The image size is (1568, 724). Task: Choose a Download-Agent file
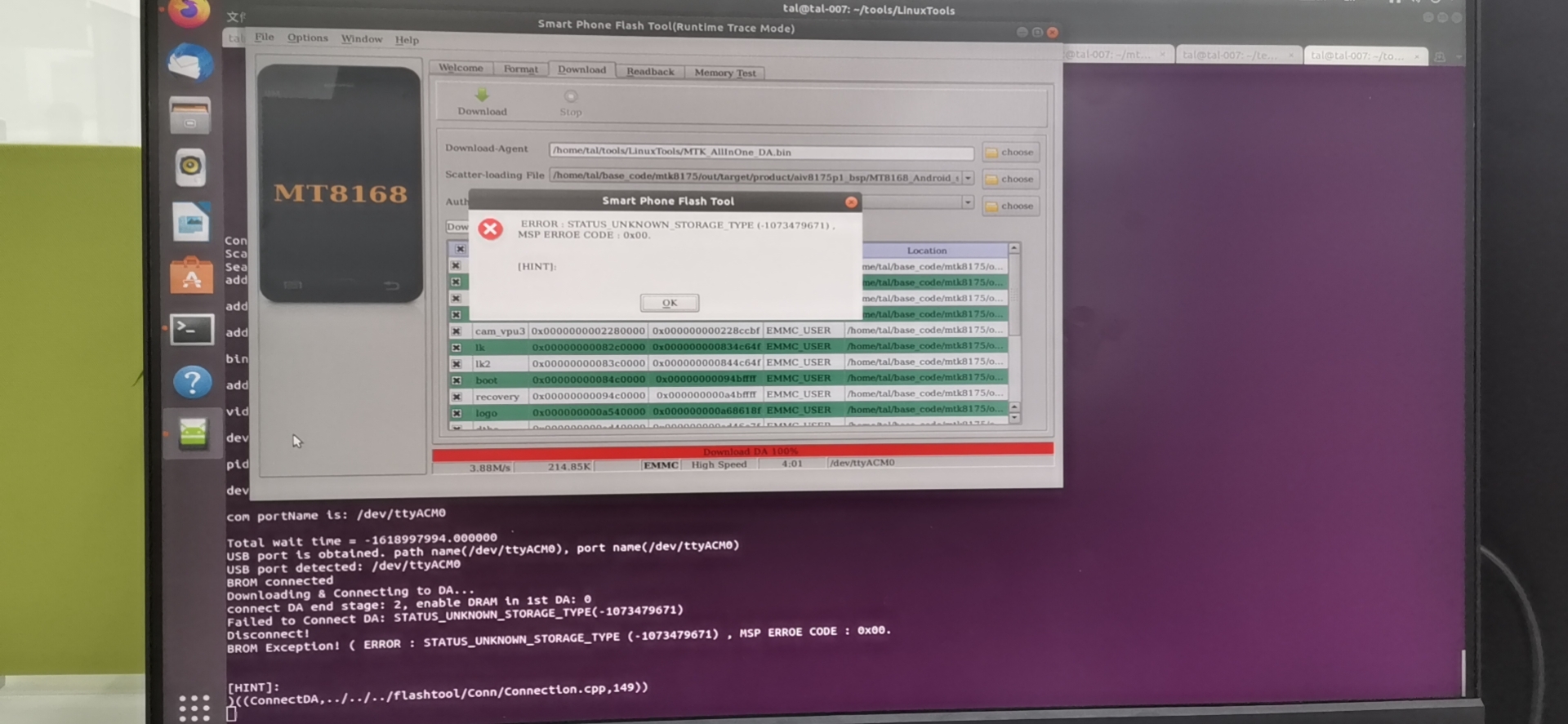(x=1011, y=152)
